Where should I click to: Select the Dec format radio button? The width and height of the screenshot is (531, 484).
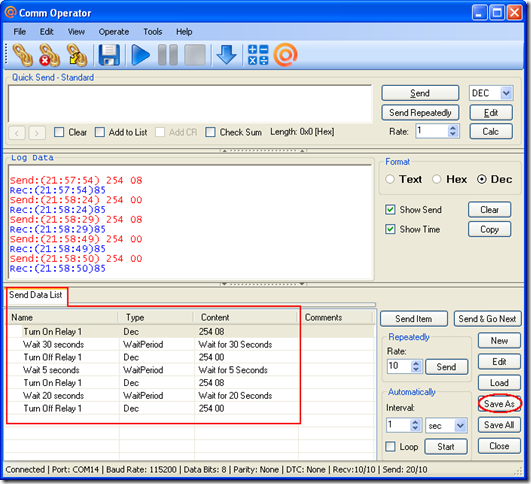click(482, 179)
